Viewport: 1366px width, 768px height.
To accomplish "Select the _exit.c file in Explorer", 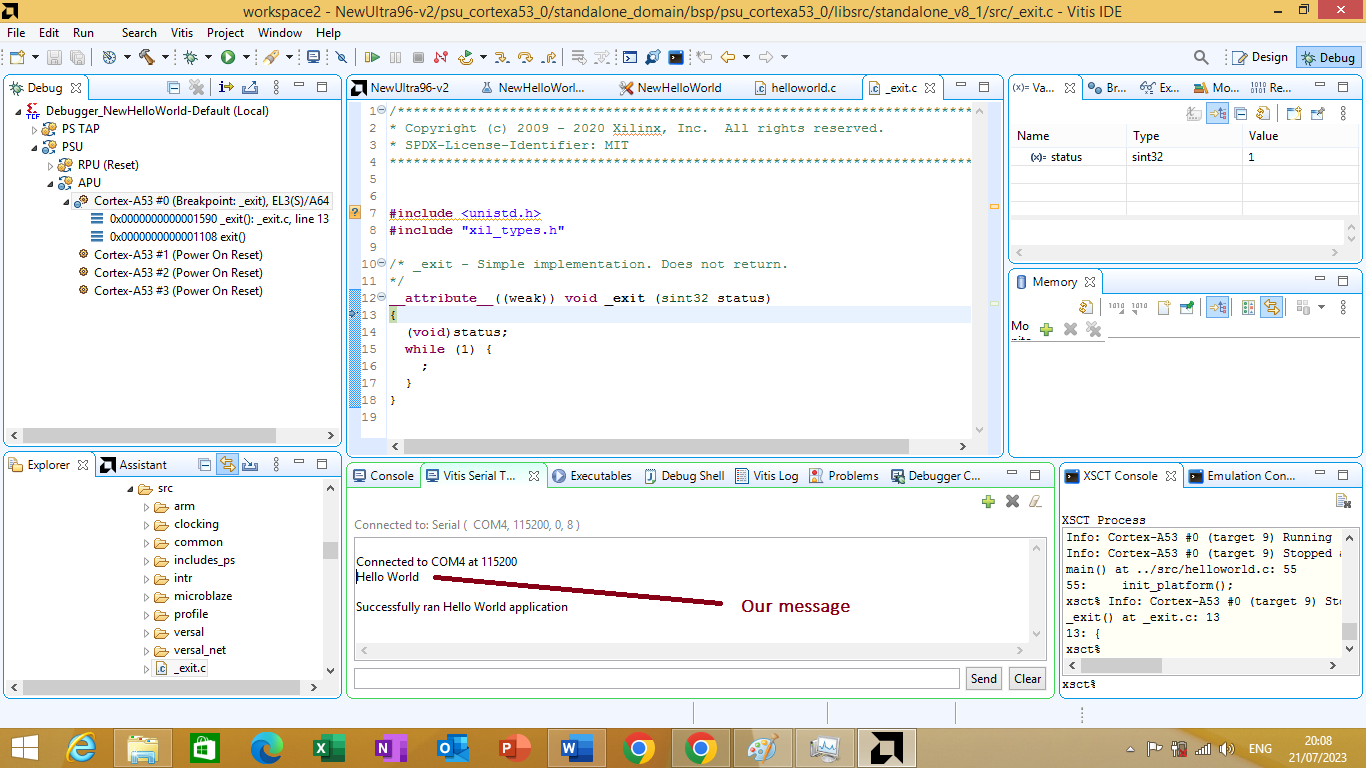I will pyautogui.click(x=181, y=668).
